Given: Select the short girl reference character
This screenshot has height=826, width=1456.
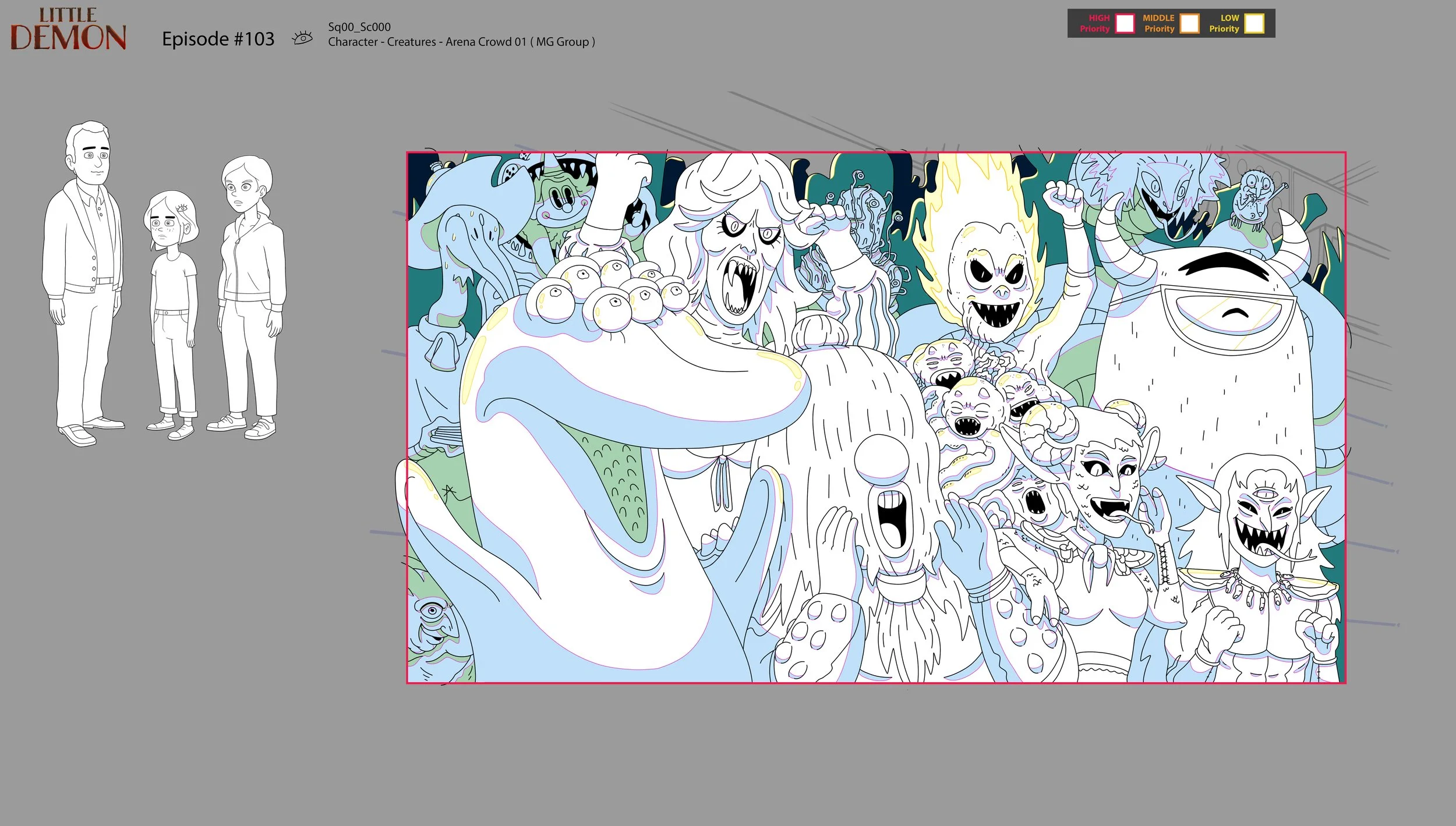Looking at the screenshot, I should pos(171,315).
